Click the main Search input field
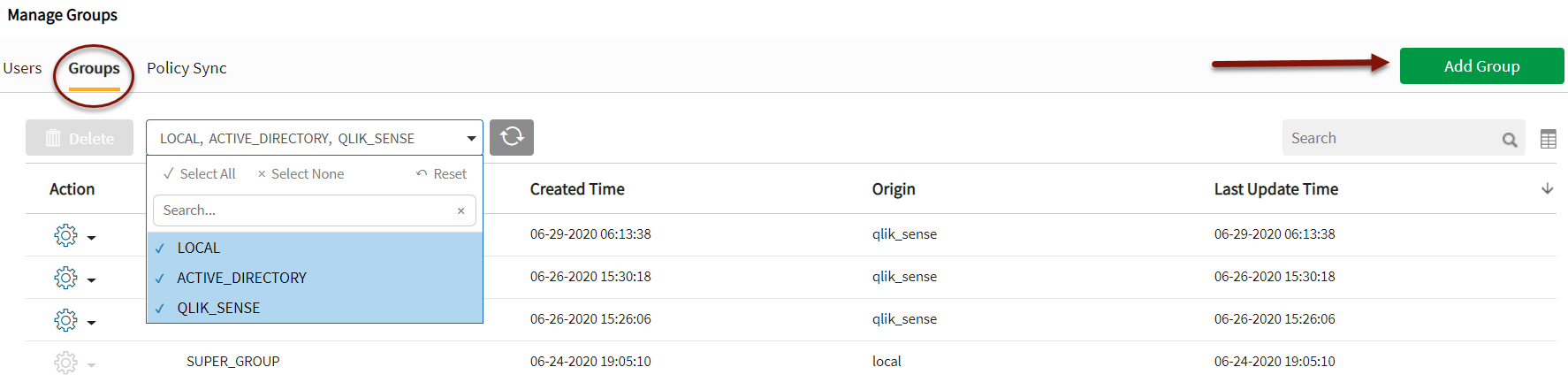1568x390 pixels. [x=1388, y=138]
